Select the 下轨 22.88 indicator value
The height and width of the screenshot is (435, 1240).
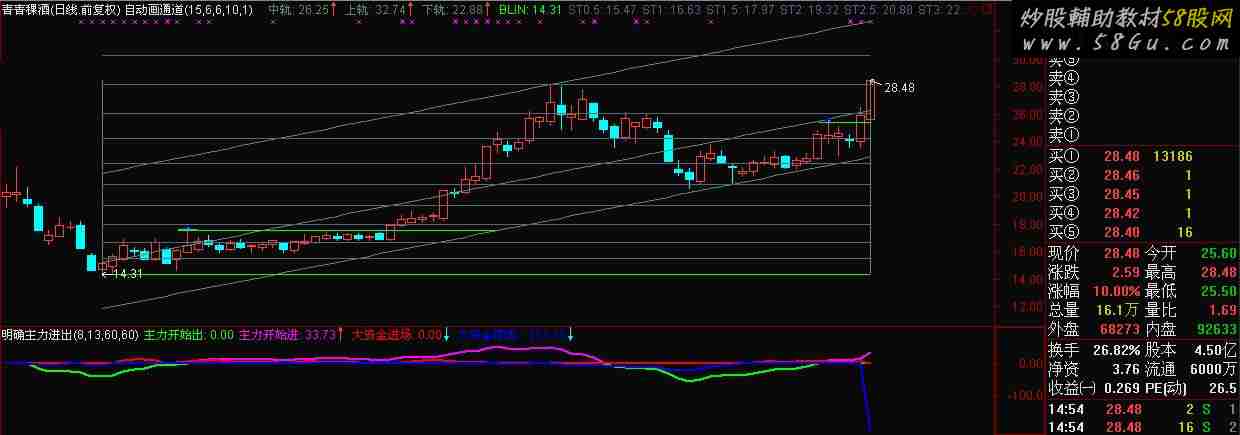(453, 9)
